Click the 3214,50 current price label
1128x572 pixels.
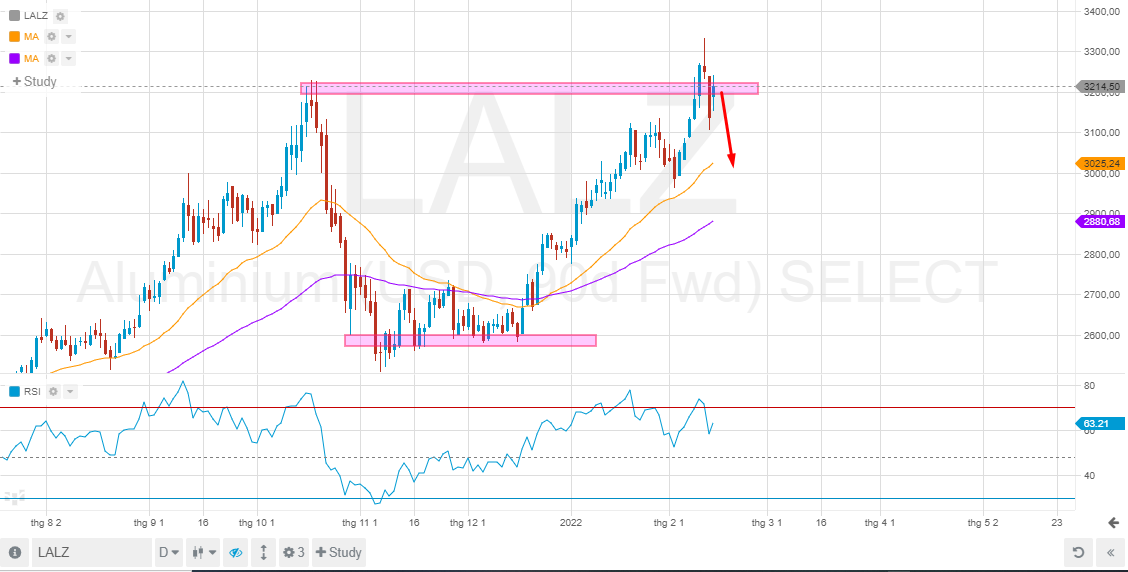[1099, 86]
